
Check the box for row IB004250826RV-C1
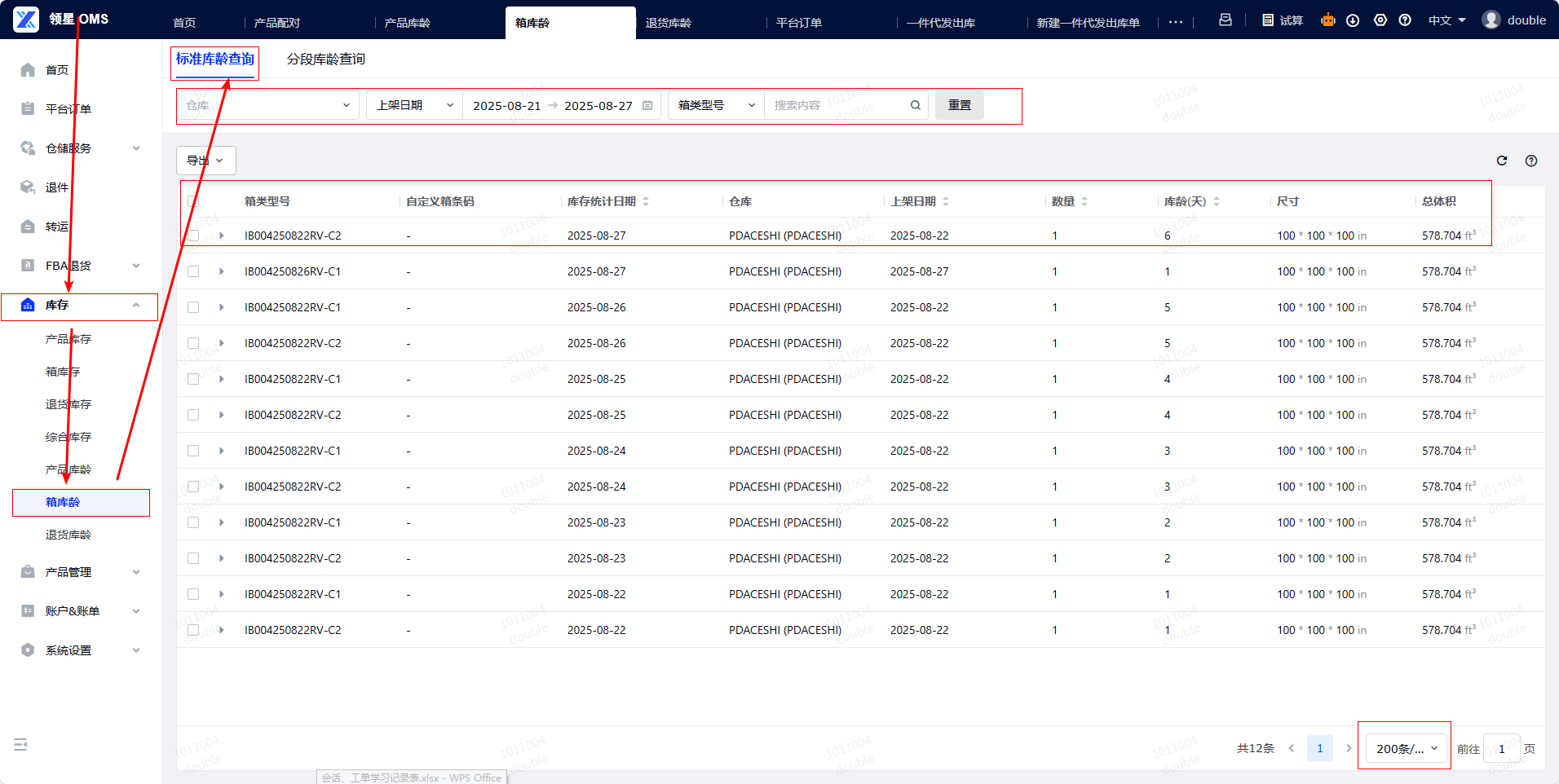point(193,271)
